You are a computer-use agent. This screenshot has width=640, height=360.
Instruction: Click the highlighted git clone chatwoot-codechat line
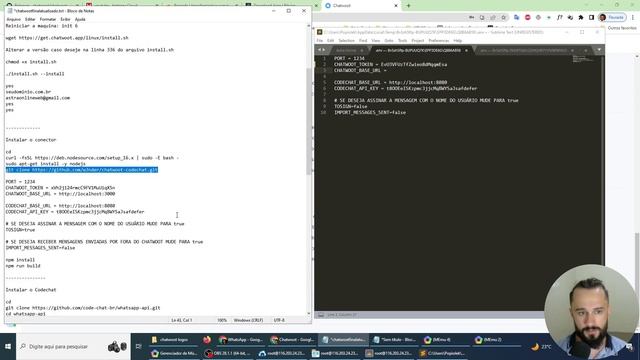tap(82, 170)
